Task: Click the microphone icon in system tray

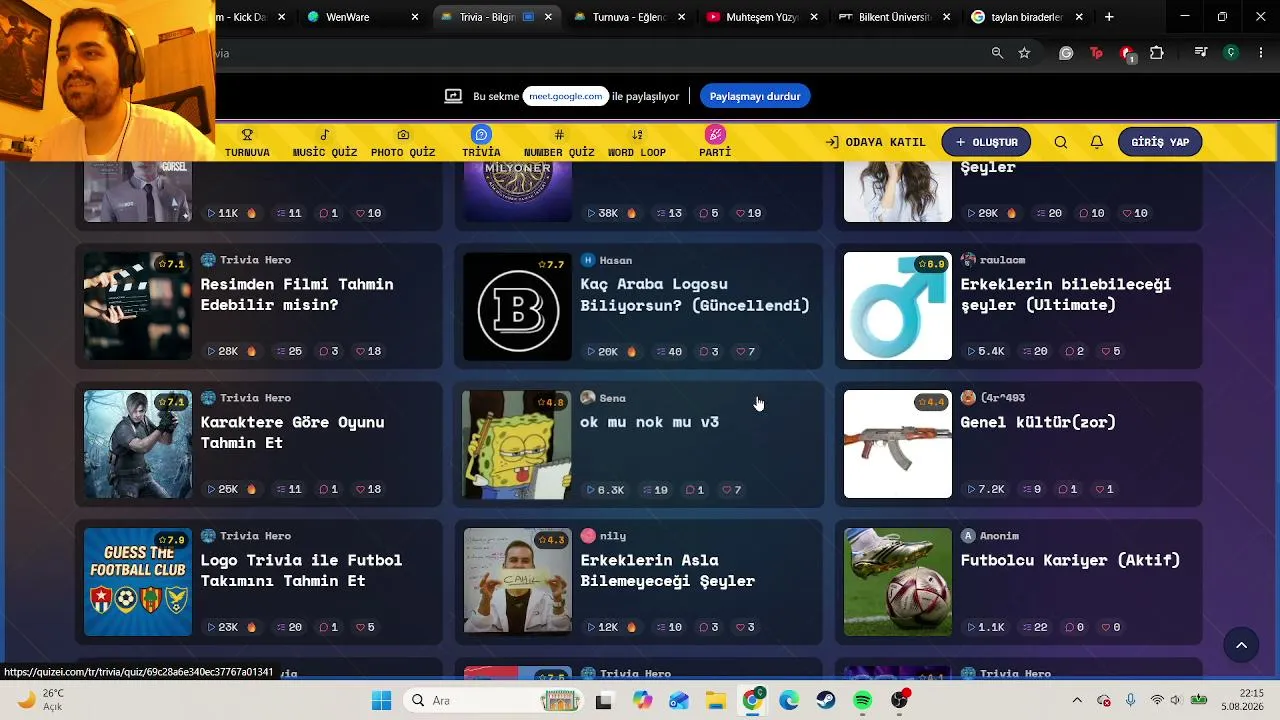Action: point(1130,700)
